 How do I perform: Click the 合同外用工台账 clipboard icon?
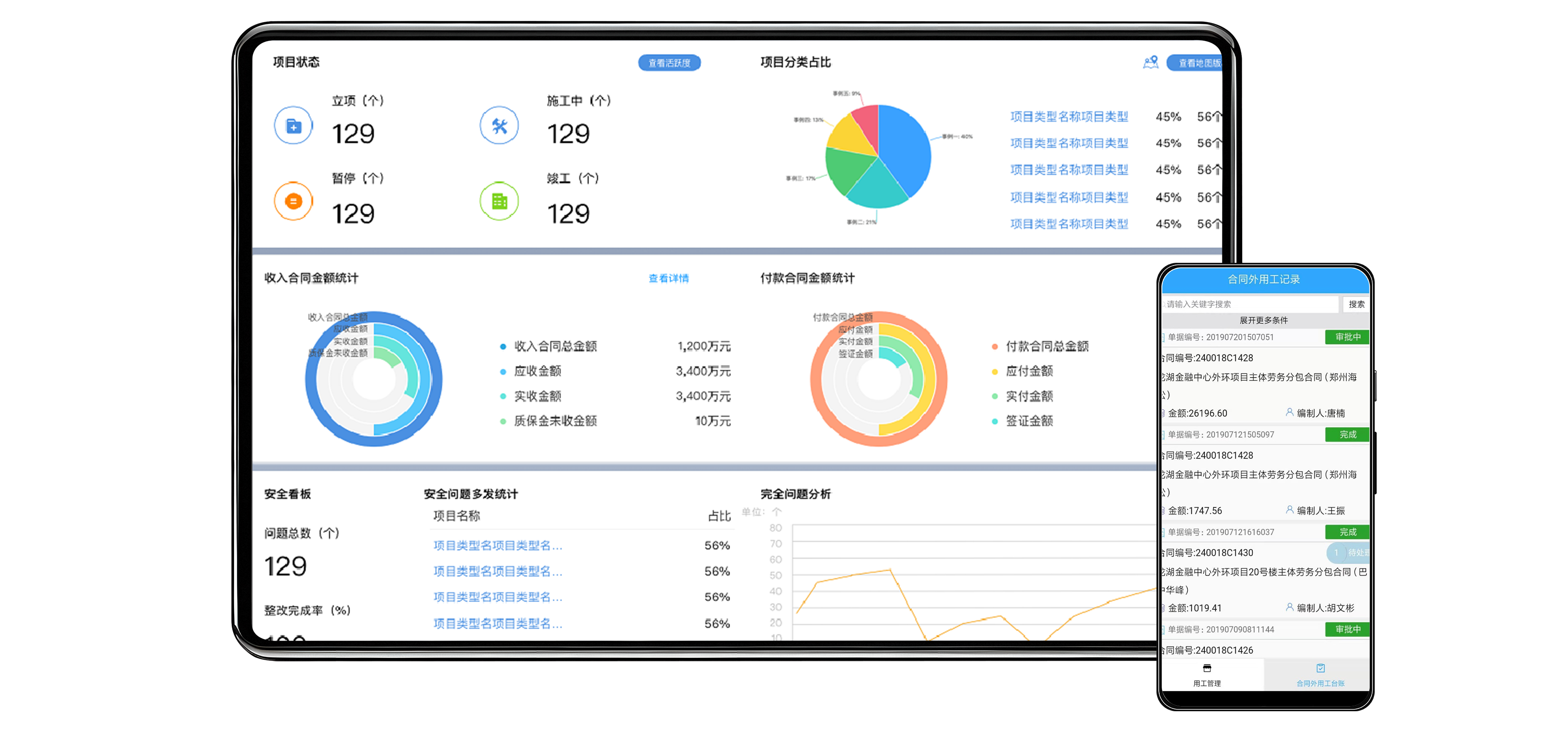click(x=1320, y=668)
